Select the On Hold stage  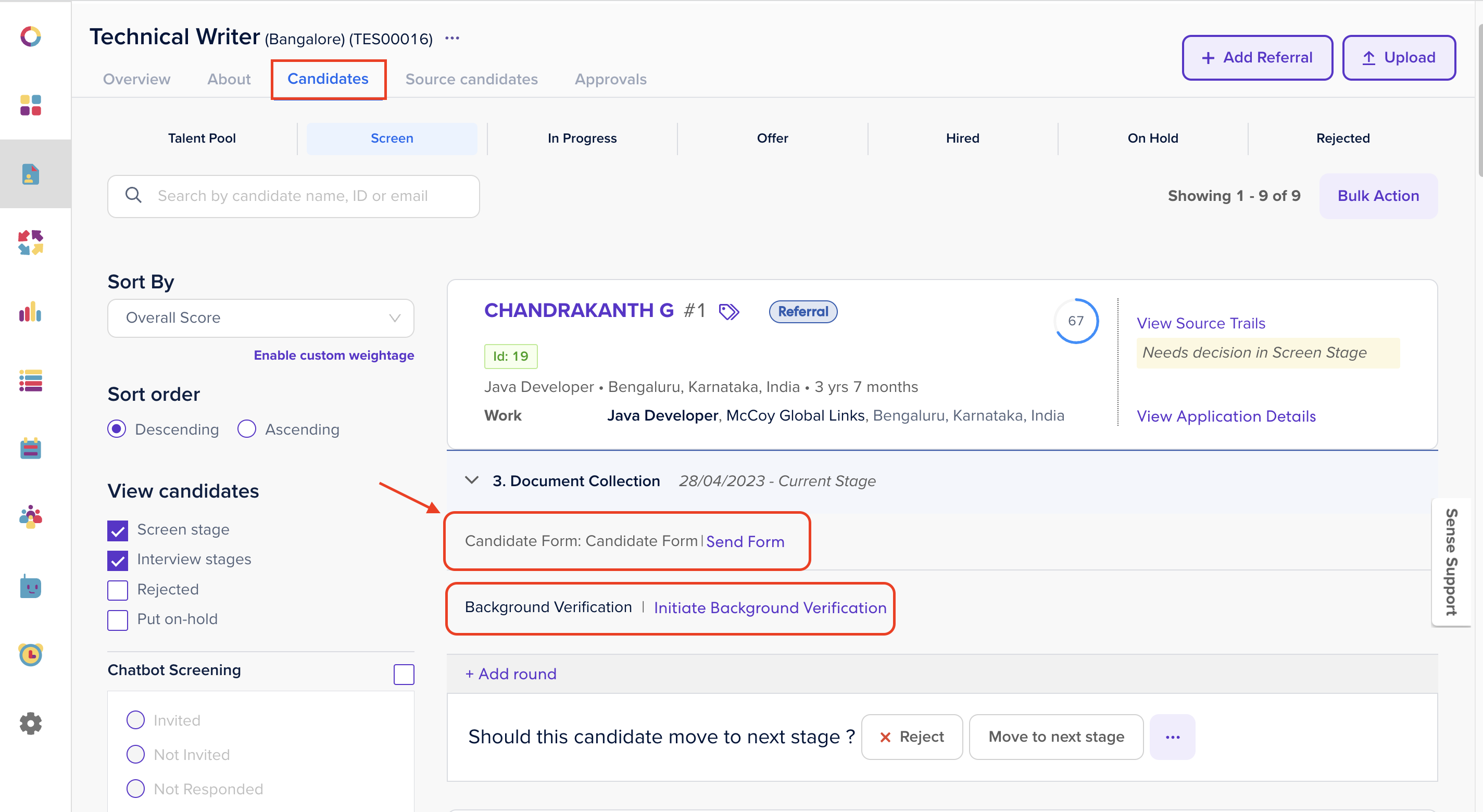[x=1152, y=138]
